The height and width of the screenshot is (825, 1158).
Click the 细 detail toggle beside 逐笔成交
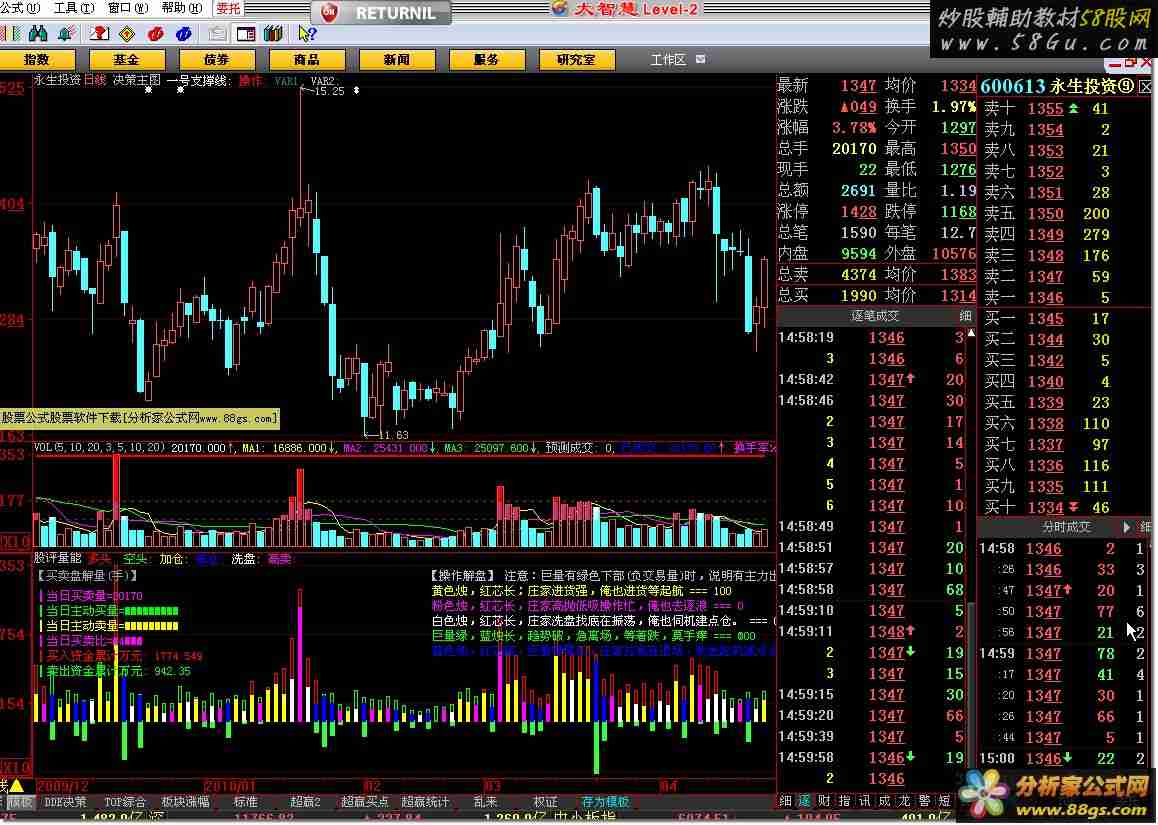965,316
